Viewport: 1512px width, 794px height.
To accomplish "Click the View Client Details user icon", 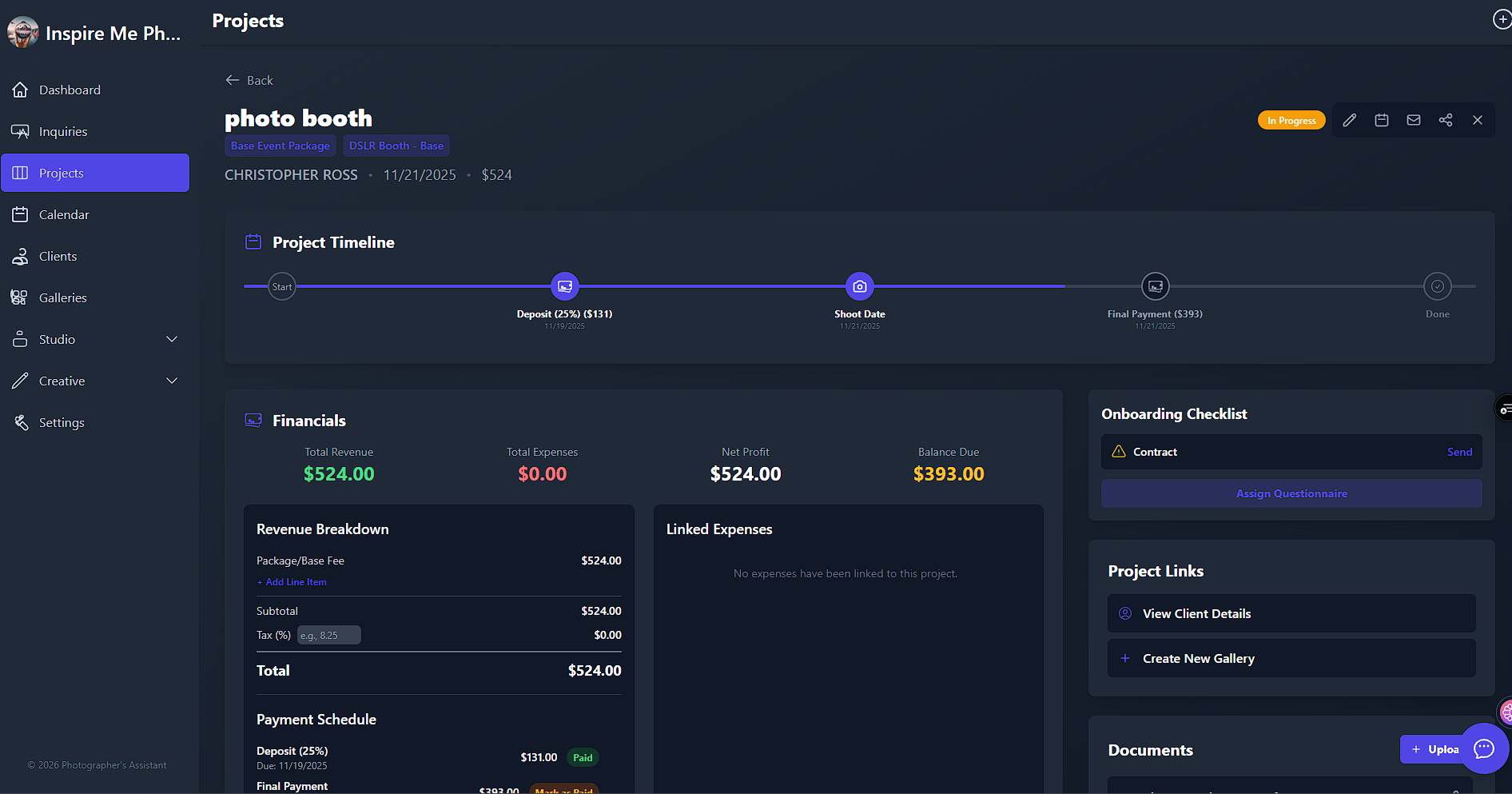I will tap(1125, 613).
